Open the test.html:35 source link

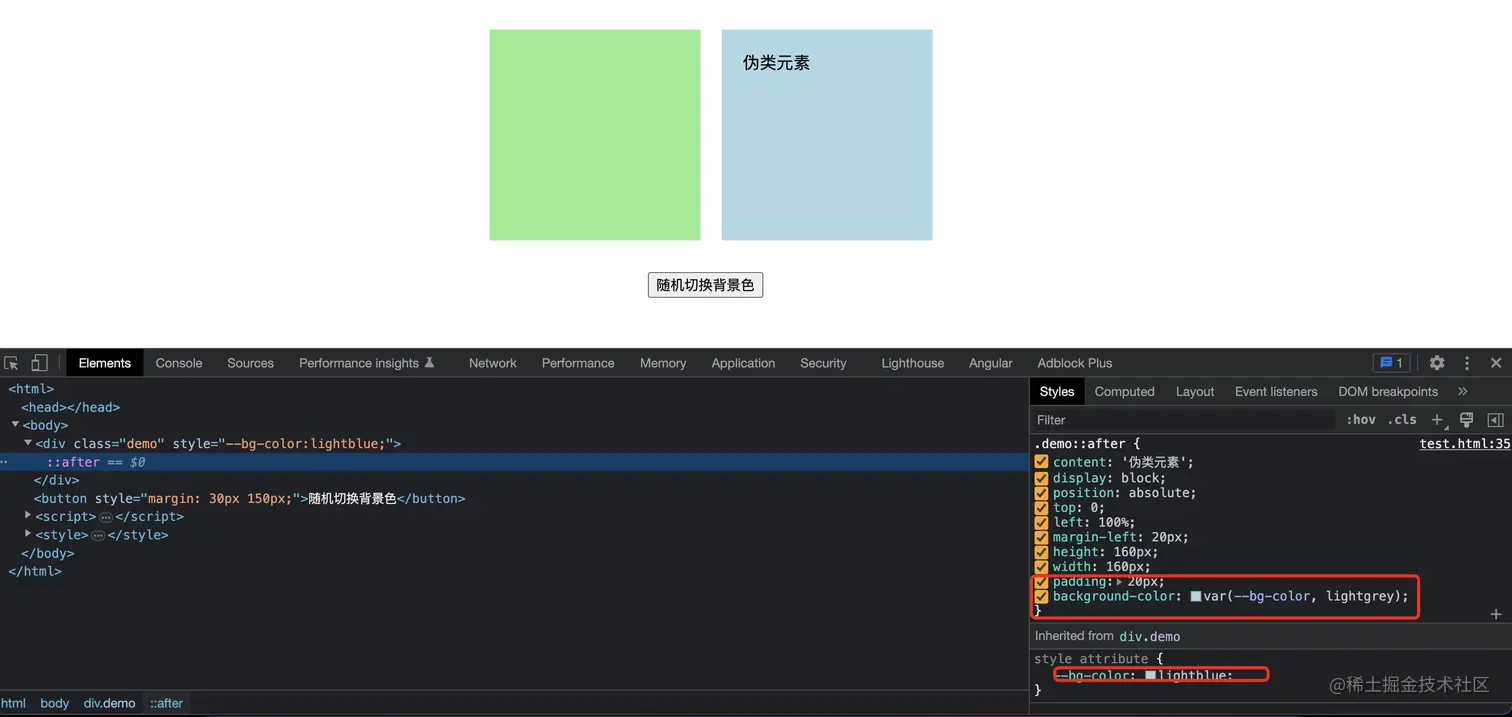(x=1465, y=444)
